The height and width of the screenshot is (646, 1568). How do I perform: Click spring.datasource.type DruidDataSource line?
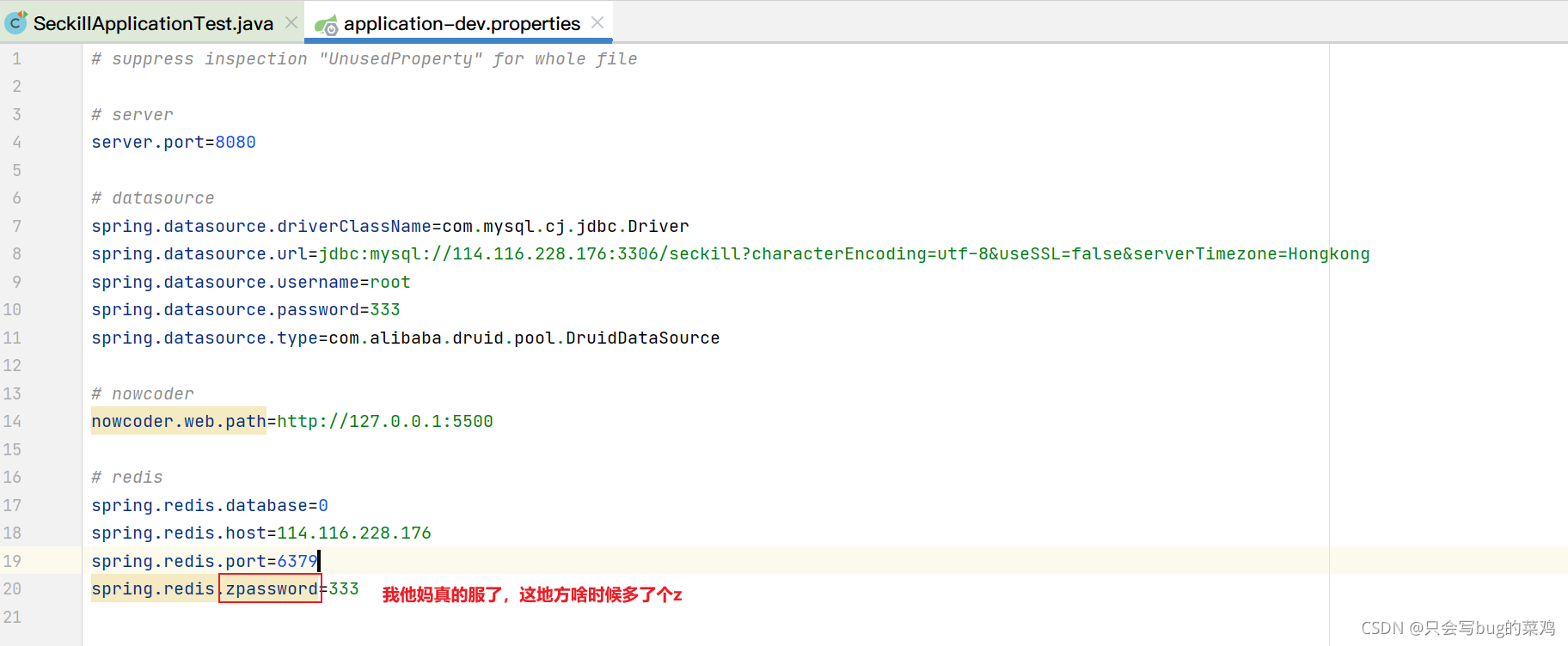coord(406,338)
